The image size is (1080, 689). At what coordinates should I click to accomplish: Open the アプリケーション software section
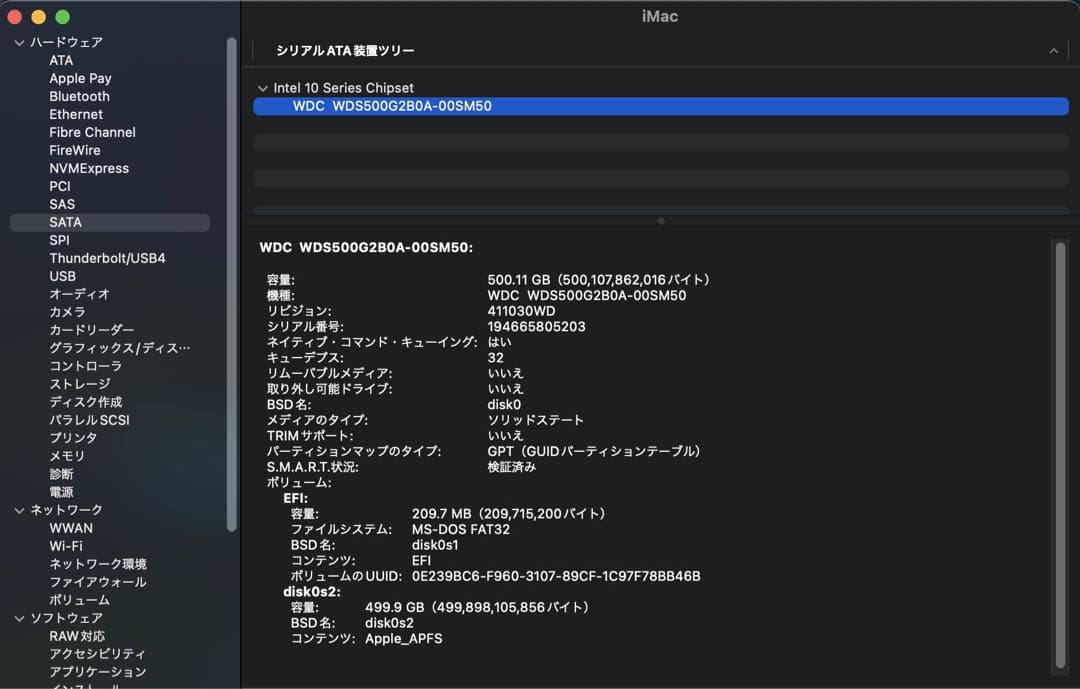(x=103, y=671)
